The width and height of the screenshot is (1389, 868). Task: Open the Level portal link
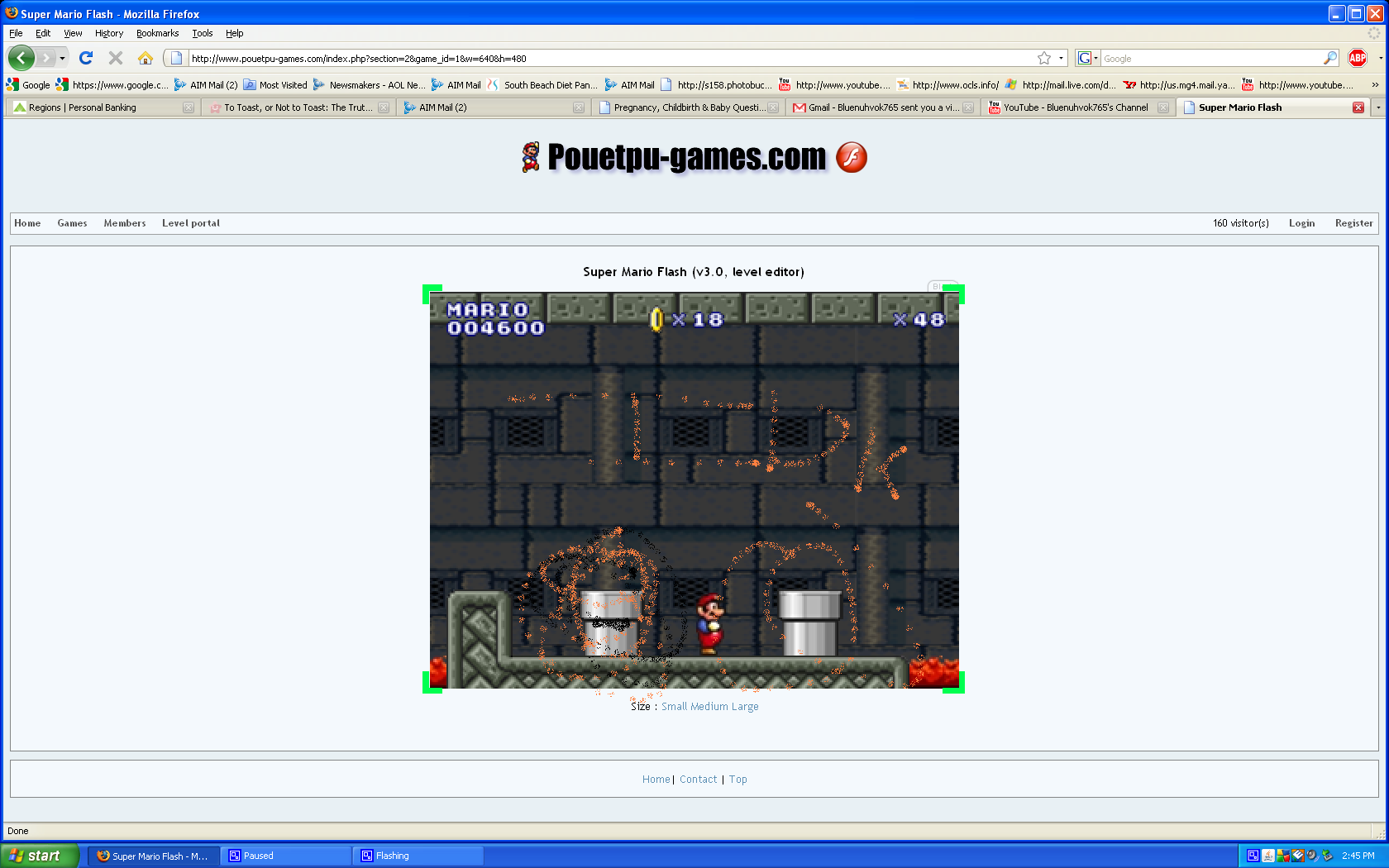click(191, 223)
